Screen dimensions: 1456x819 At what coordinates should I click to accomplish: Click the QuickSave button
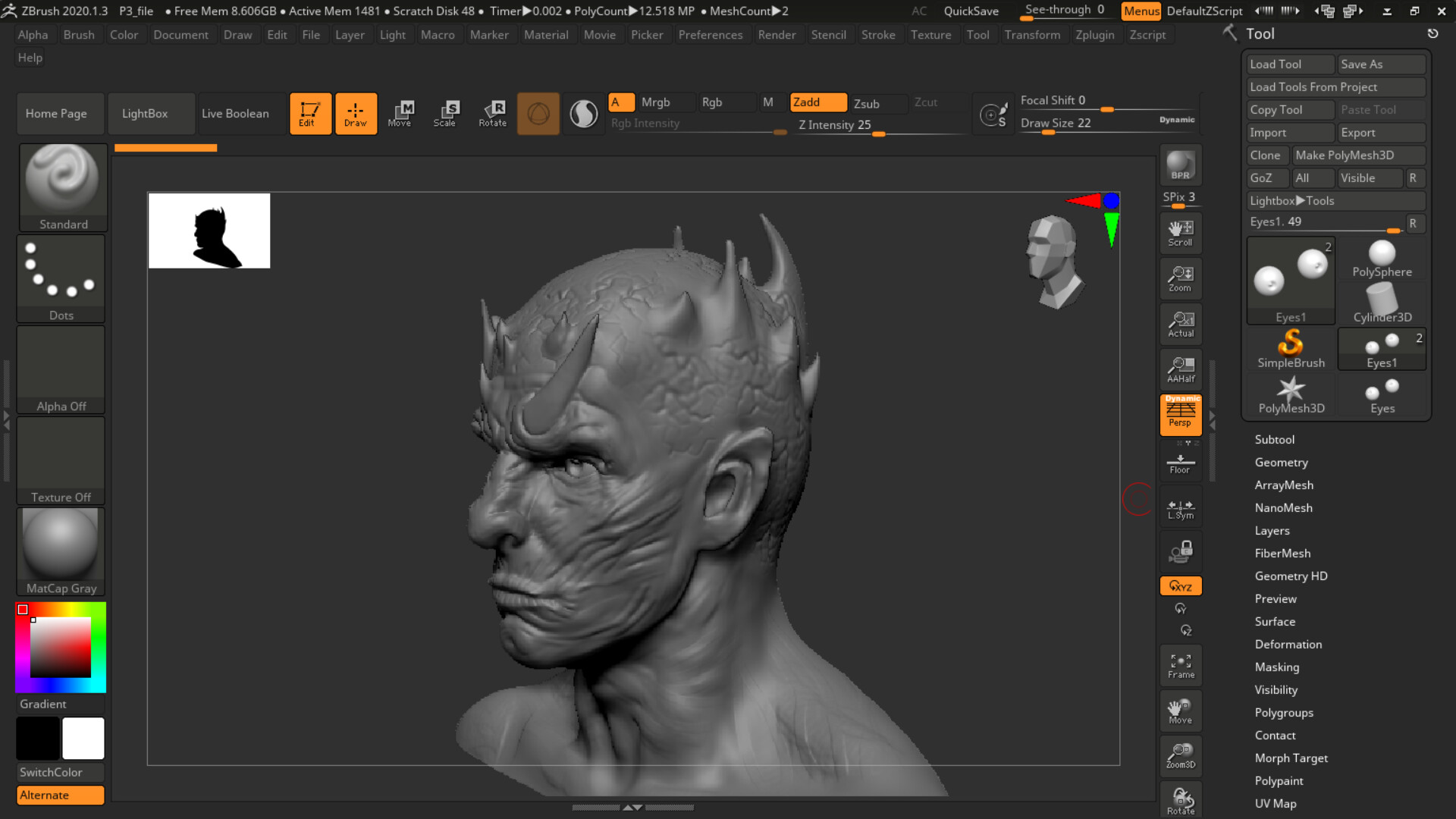(x=971, y=11)
